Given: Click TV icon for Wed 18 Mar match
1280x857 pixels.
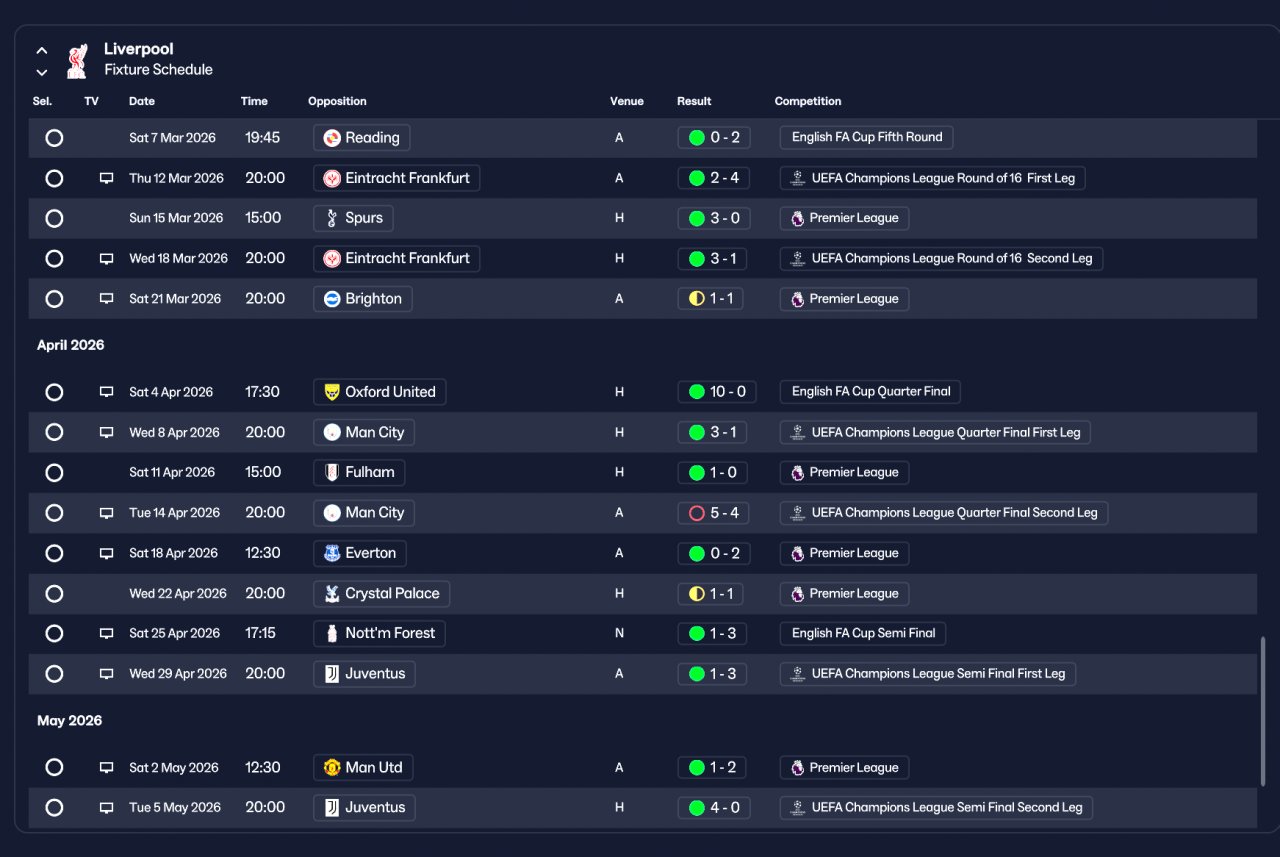Looking at the screenshot, I should click(x=106, y=259).
